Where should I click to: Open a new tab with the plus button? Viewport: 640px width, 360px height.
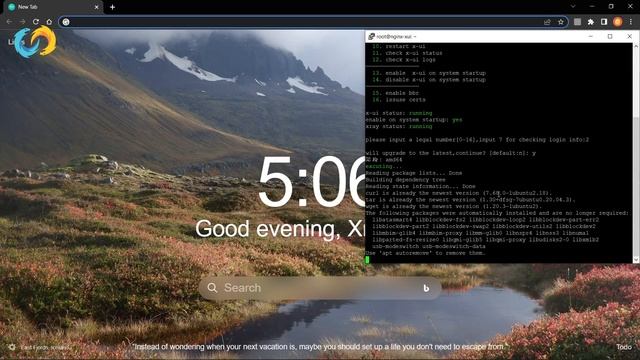click(x=112, y=7)
